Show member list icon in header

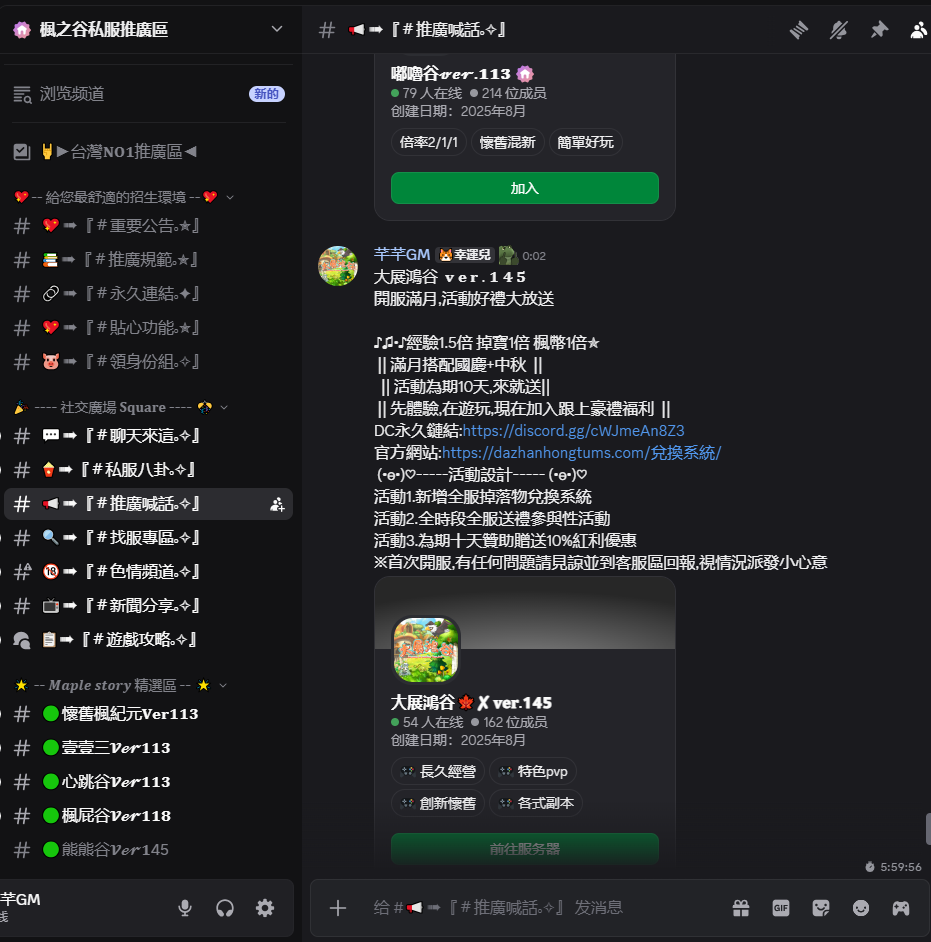click(x=918, y=29)
